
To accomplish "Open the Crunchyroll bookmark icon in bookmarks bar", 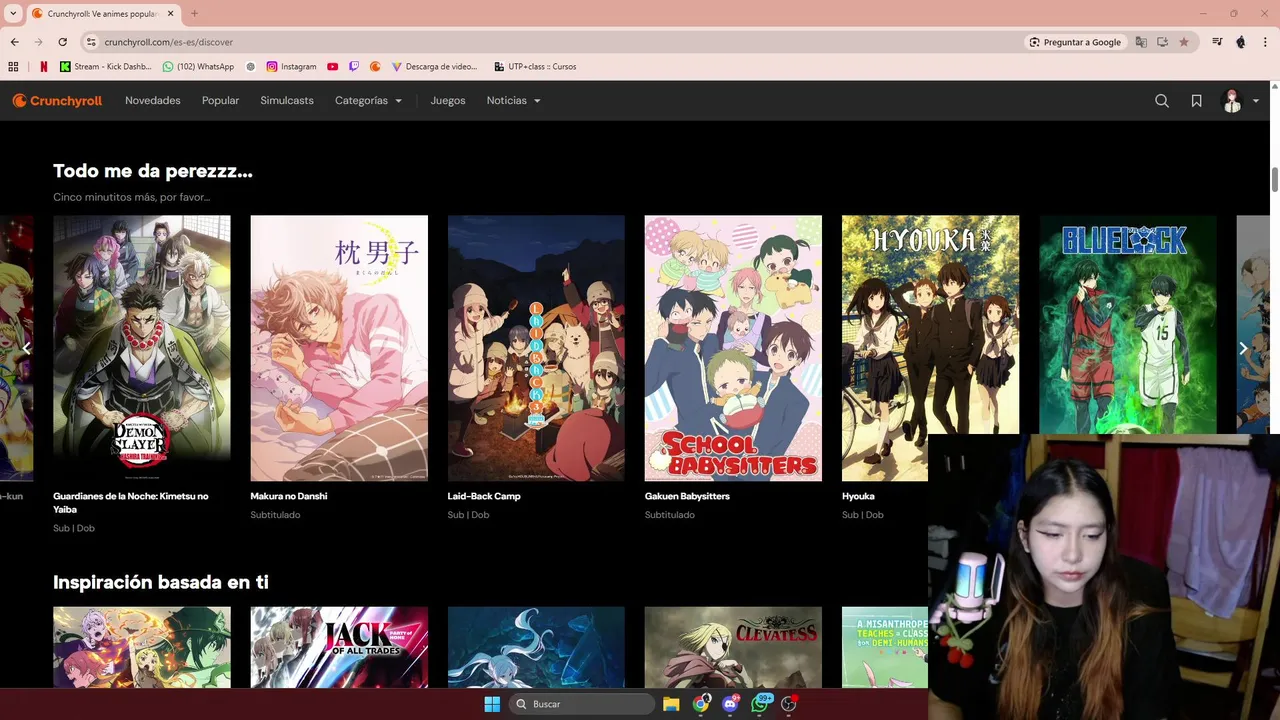I will click(x=375, y=67).
